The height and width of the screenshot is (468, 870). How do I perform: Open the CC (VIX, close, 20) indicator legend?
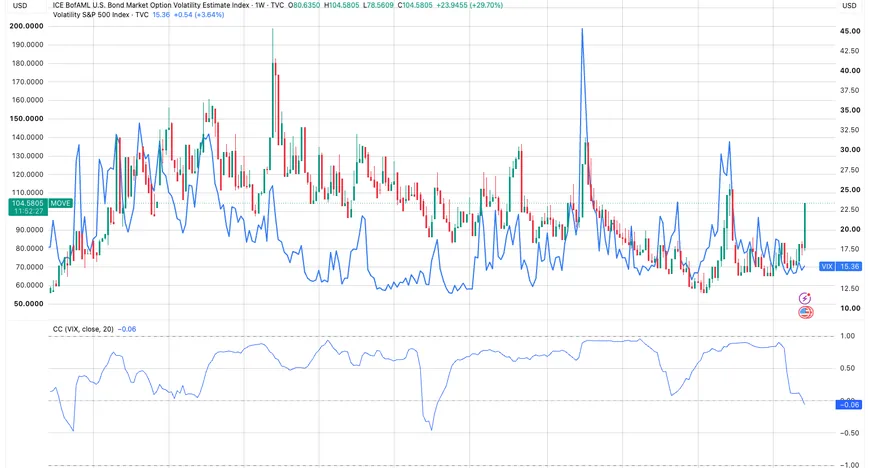point(83,329)
